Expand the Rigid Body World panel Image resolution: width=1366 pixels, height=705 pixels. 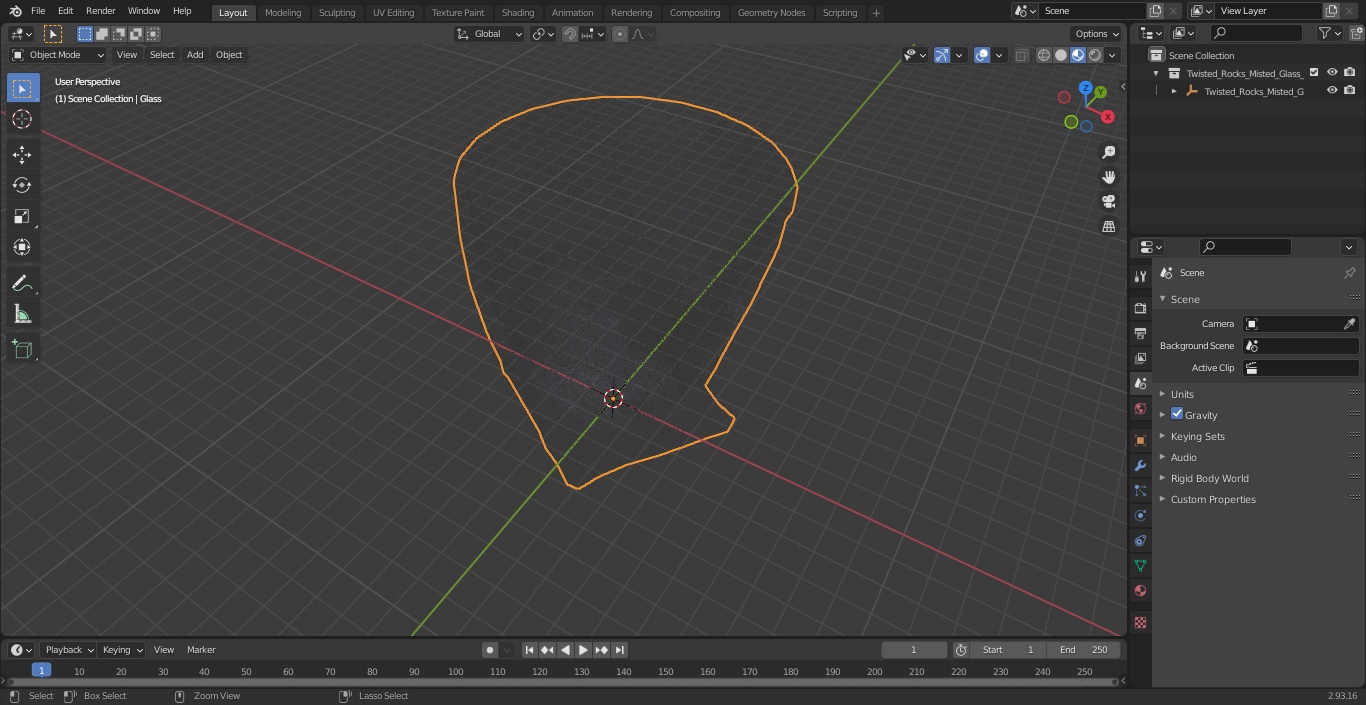[1209, 478]
